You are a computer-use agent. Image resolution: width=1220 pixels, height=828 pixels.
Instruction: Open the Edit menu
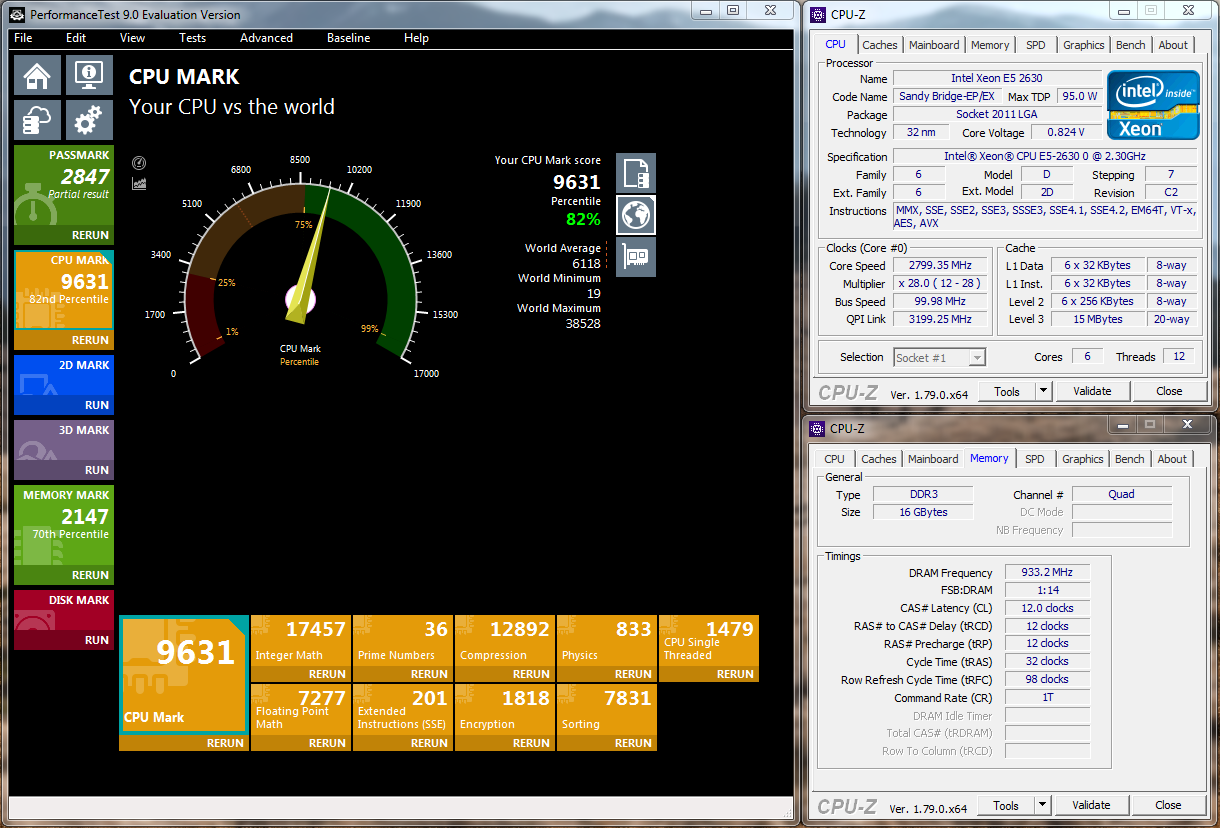[76, 38]
